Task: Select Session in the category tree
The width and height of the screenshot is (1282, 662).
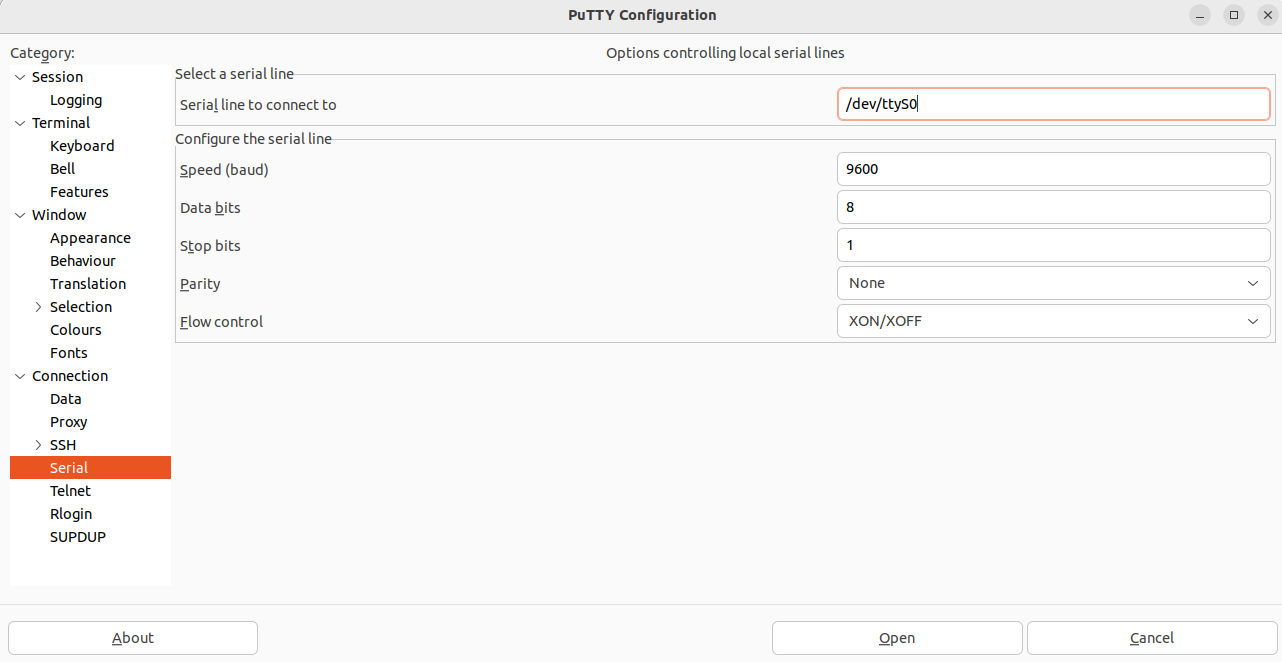Action: pyautogui.click(x=58, y=77)
